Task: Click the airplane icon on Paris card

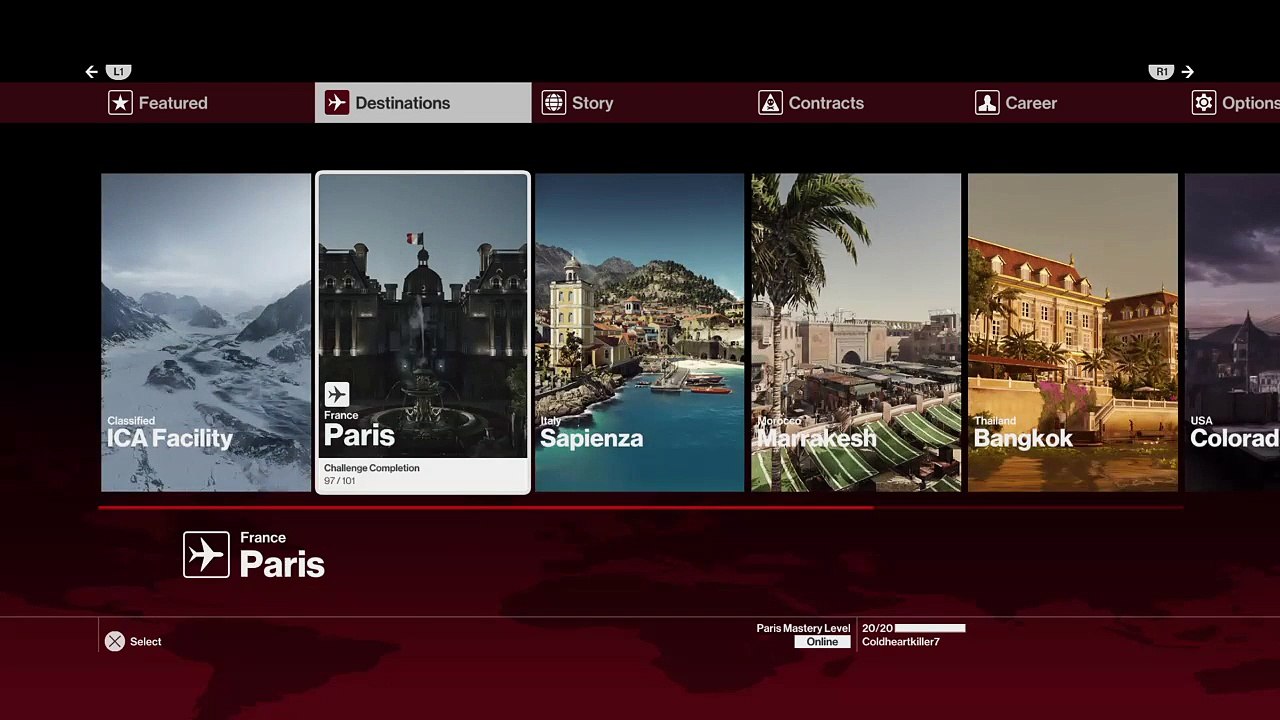Action: point(337,394)
